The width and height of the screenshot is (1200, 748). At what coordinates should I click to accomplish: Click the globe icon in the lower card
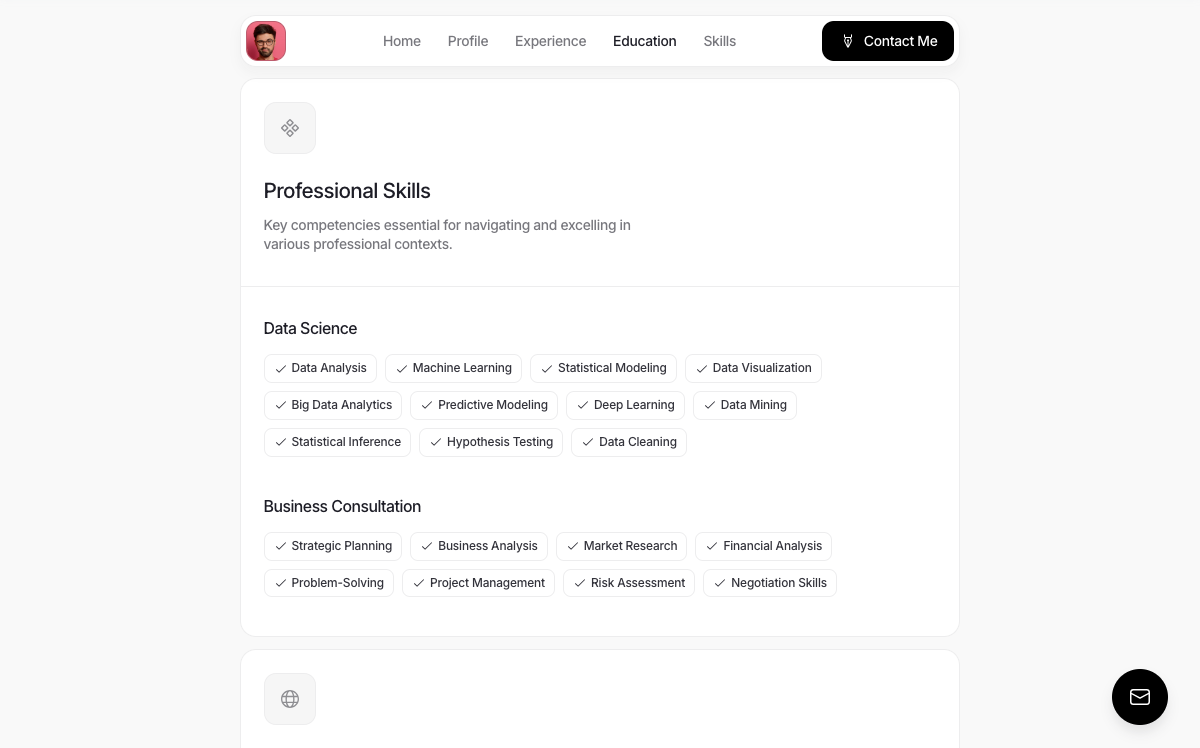coord(290,699)
